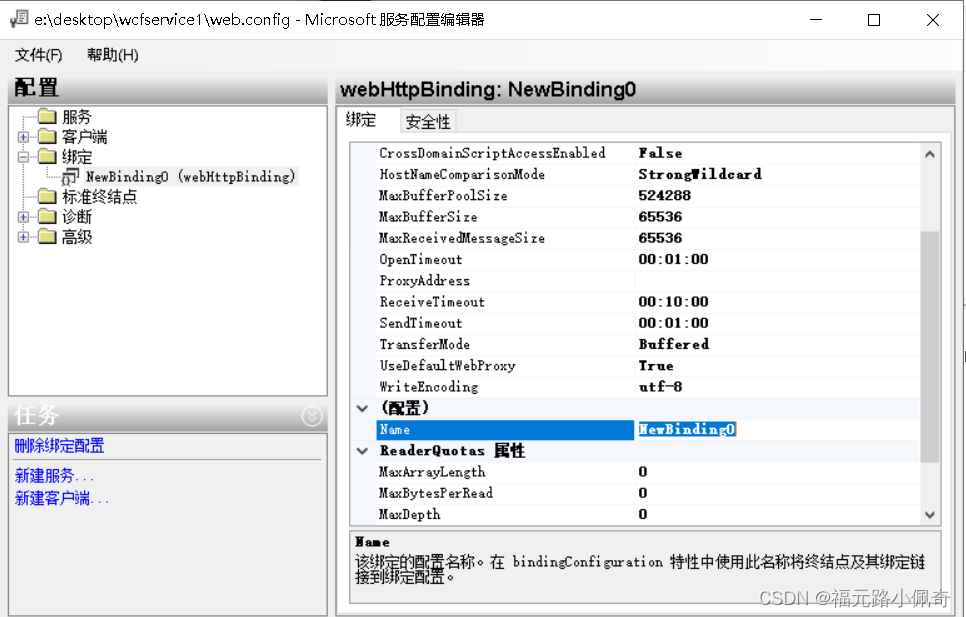Expand the 客户端 tree node
966x617 pixels.
point(23,137)
